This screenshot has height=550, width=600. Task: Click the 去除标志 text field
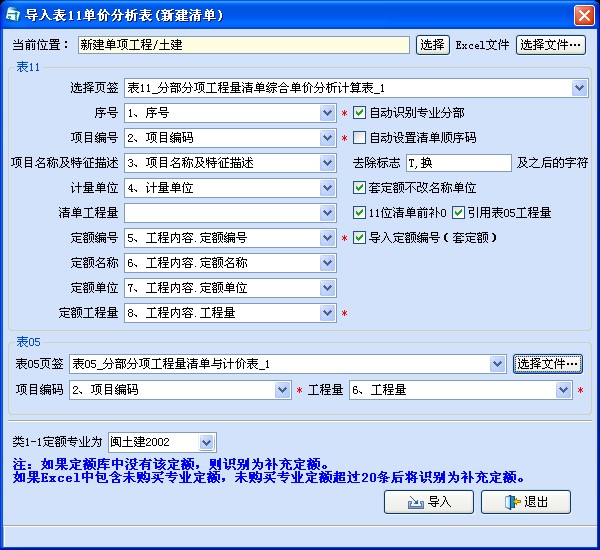458,163
